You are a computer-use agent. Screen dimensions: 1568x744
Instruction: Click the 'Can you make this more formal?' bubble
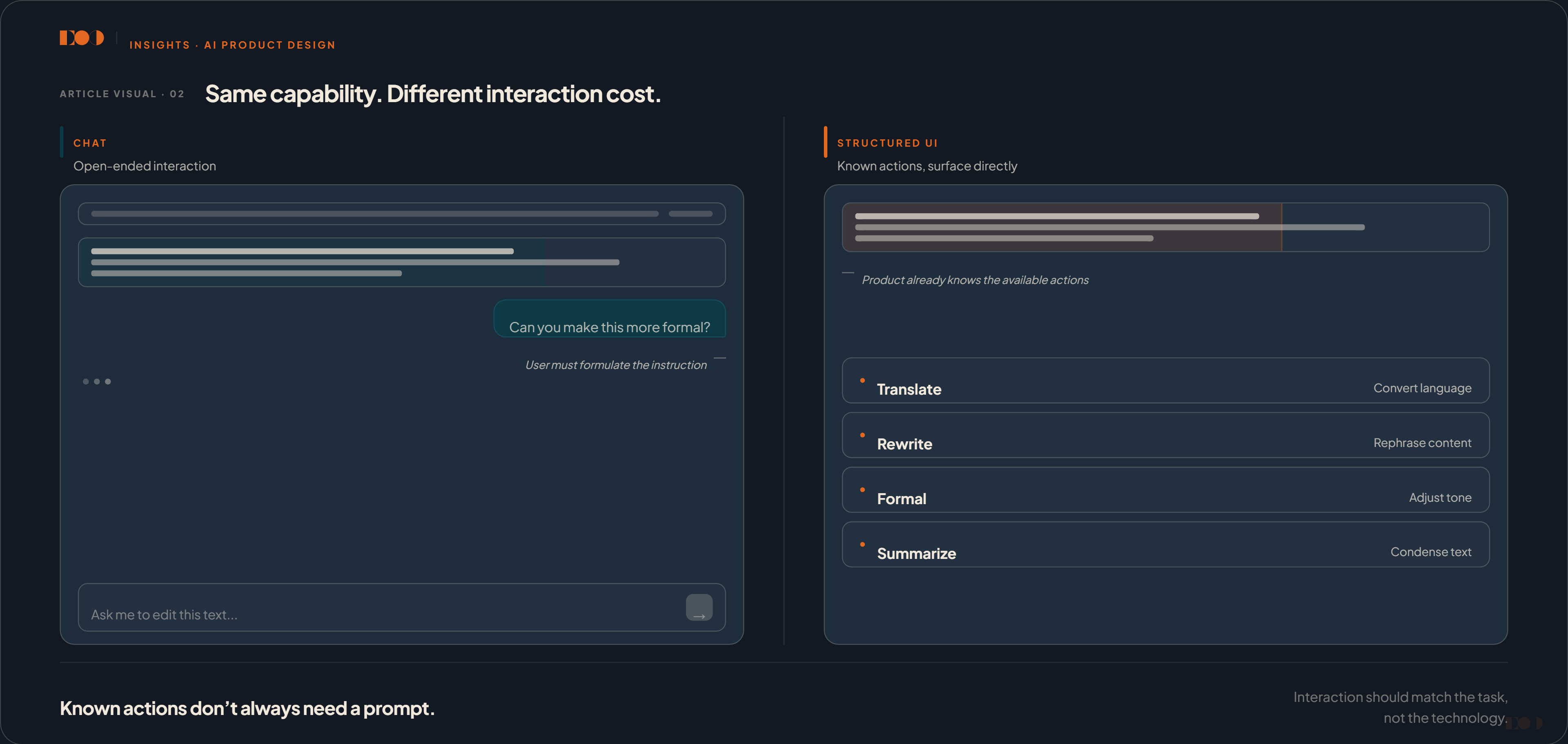coord(609,319)
